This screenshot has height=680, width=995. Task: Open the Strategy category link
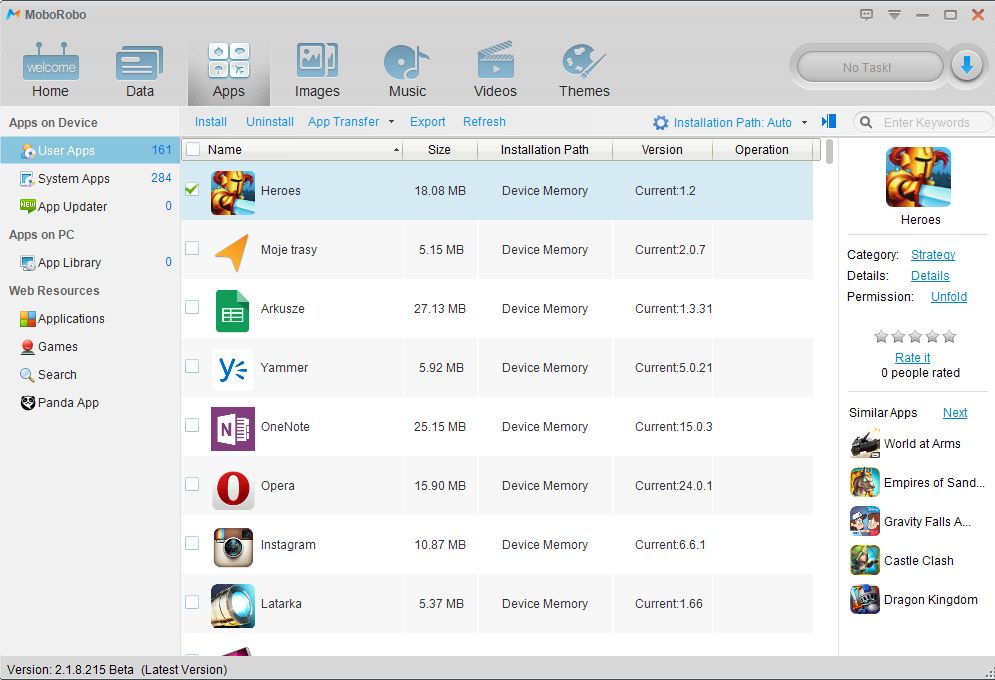coord(932,254)
